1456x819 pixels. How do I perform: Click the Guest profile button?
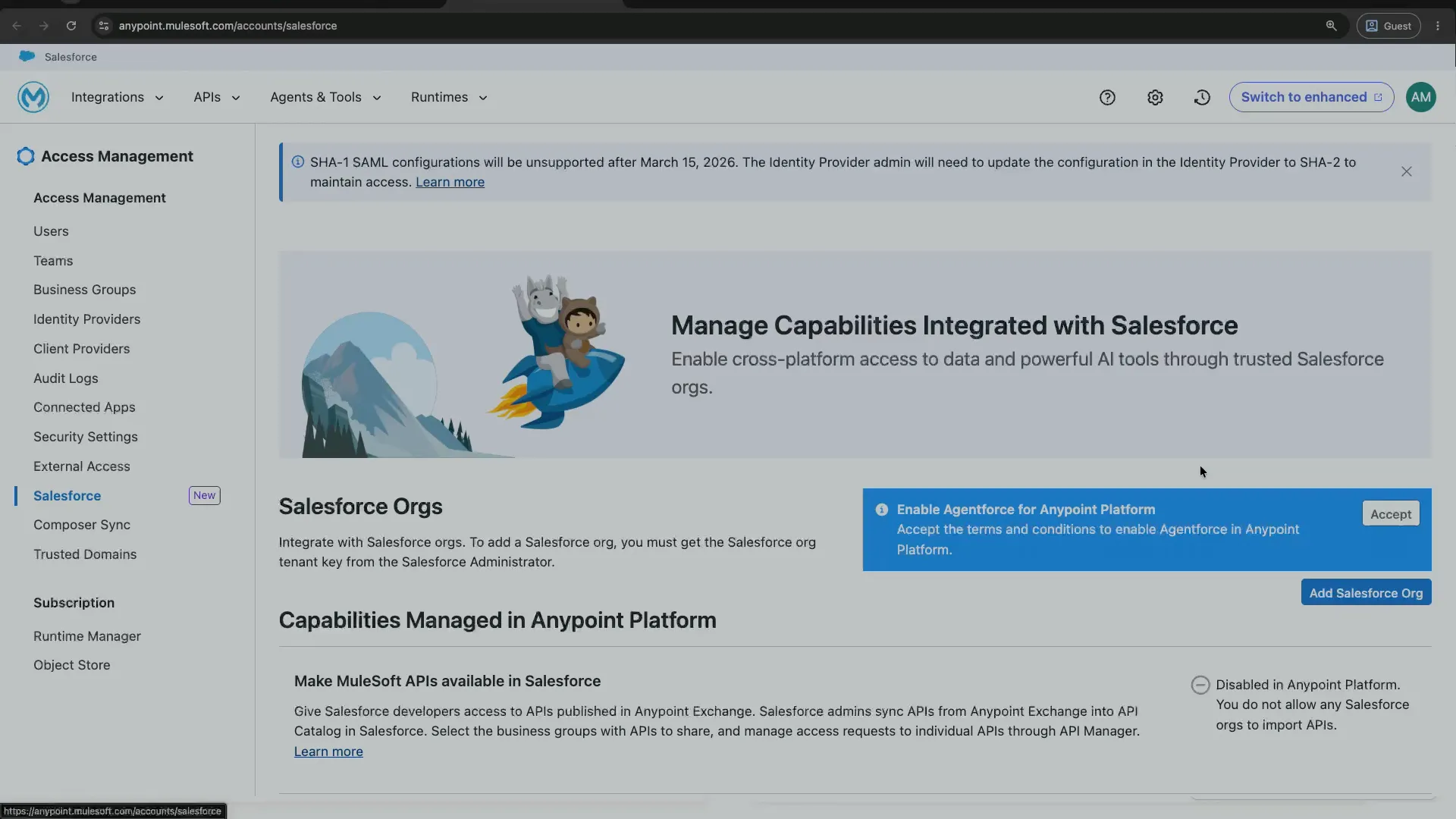point(1389,26)
